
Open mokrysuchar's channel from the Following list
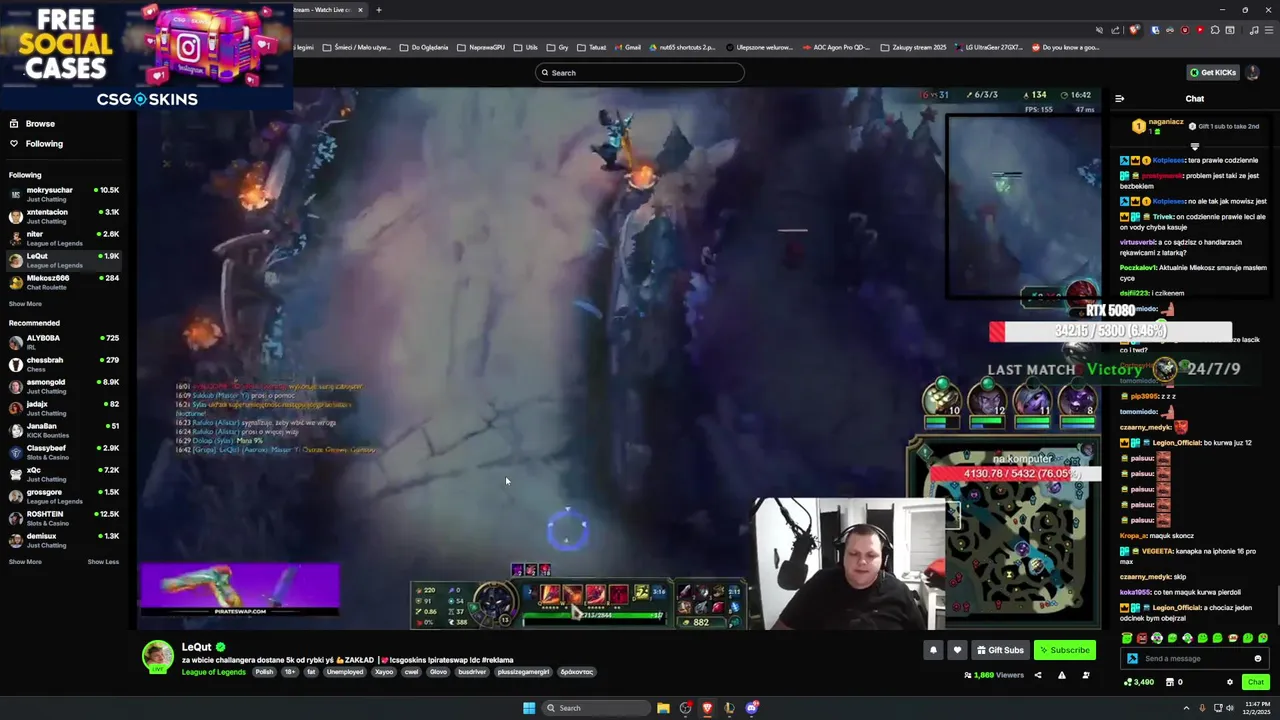(63, 194)
